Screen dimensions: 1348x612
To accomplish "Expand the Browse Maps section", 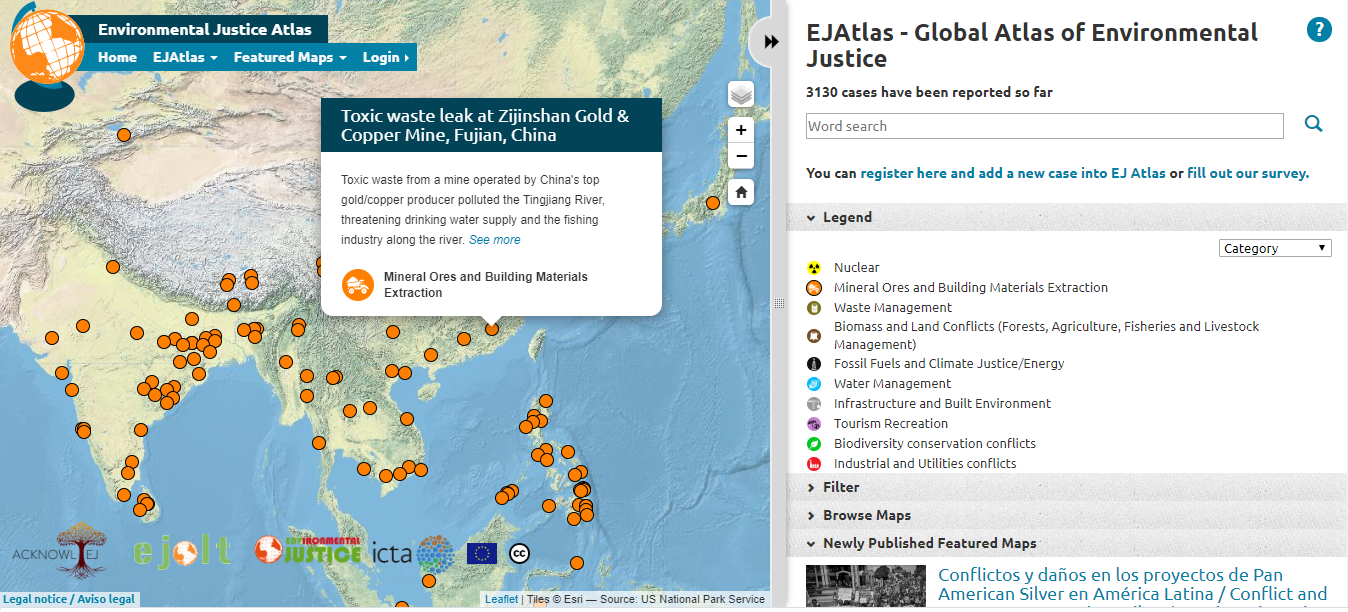I will click(x=866, y=515).
